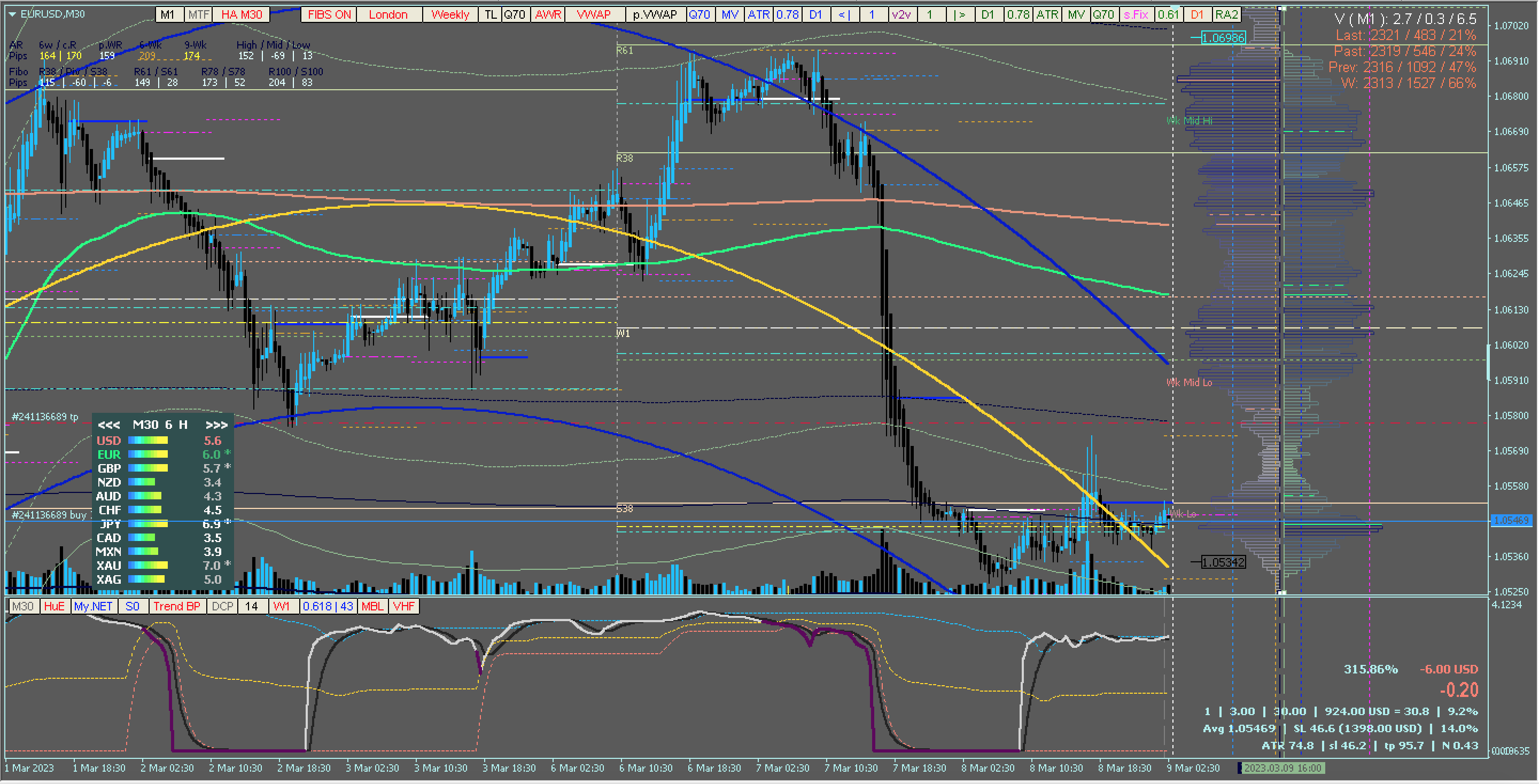This screenshot has width=1539, height=784.
Task: Open the Weekly period selector
Action: pos(450,14)
